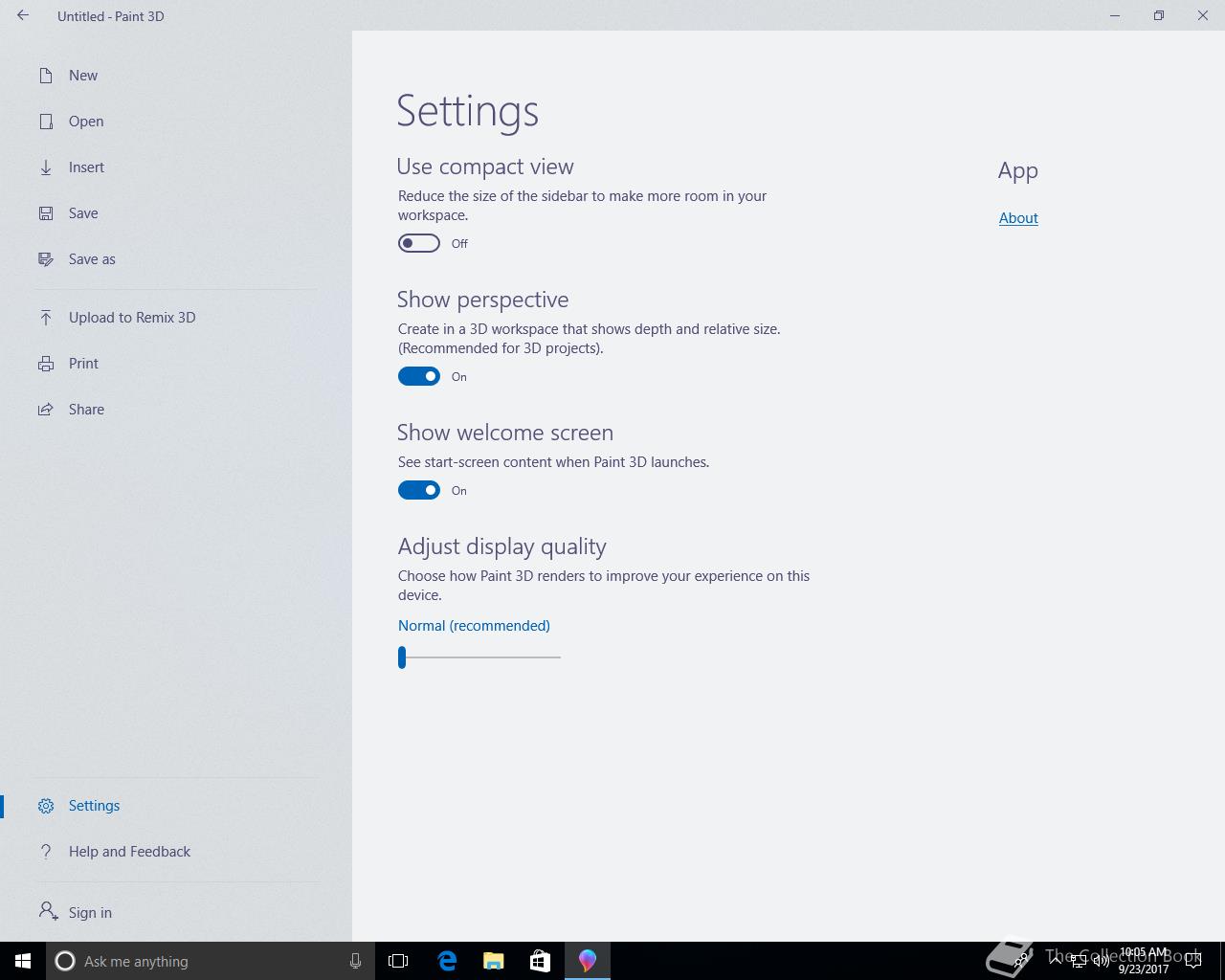
Task: Click the Help question mark icon
Action: pos(46,852)
